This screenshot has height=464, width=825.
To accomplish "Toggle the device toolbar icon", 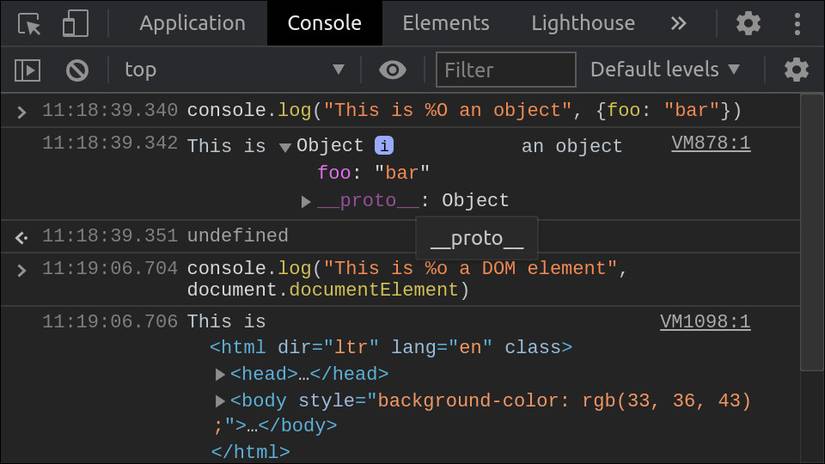I will point(76,23).
